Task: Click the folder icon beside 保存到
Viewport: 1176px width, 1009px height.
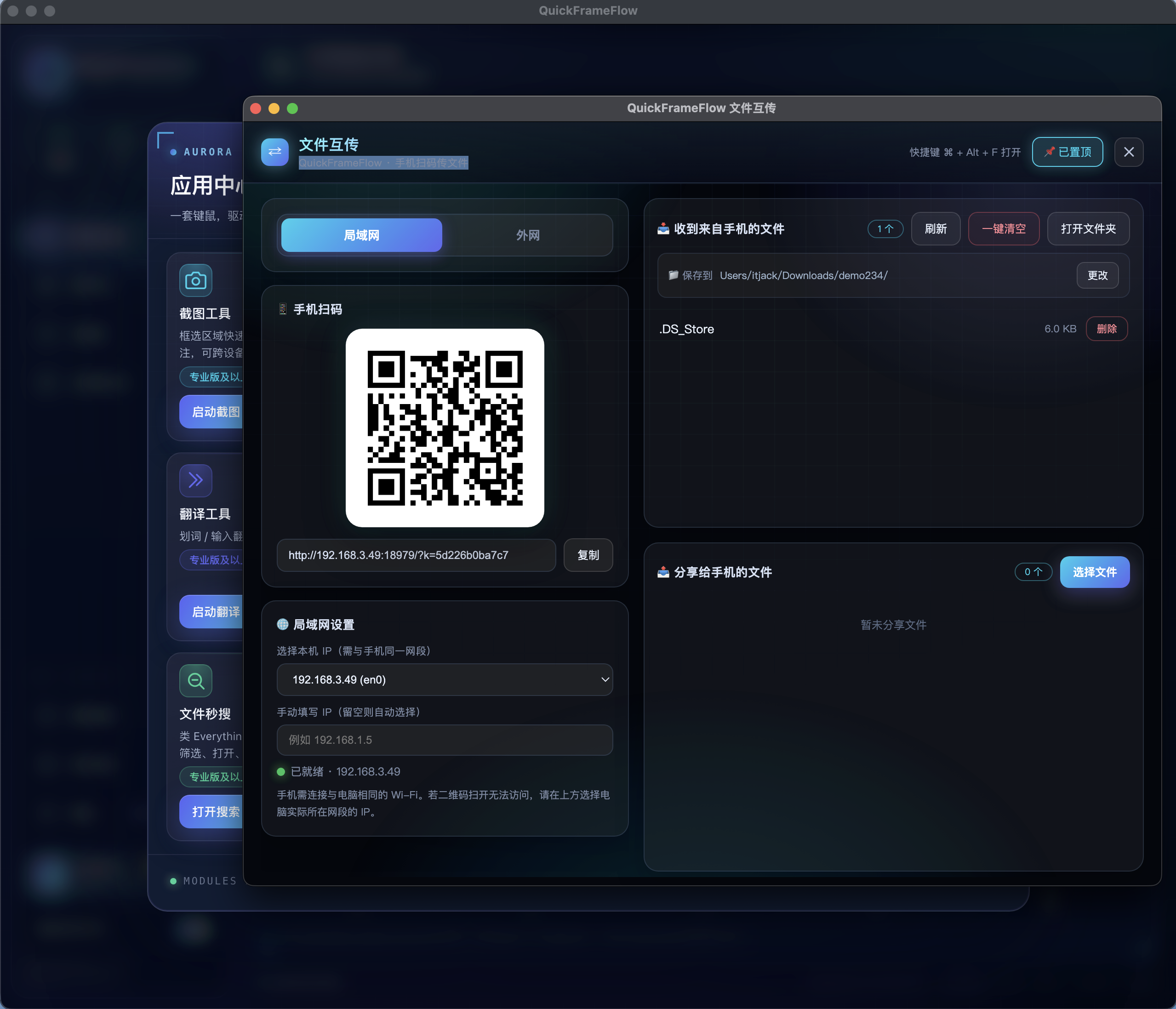Action: tap(673, 275)
